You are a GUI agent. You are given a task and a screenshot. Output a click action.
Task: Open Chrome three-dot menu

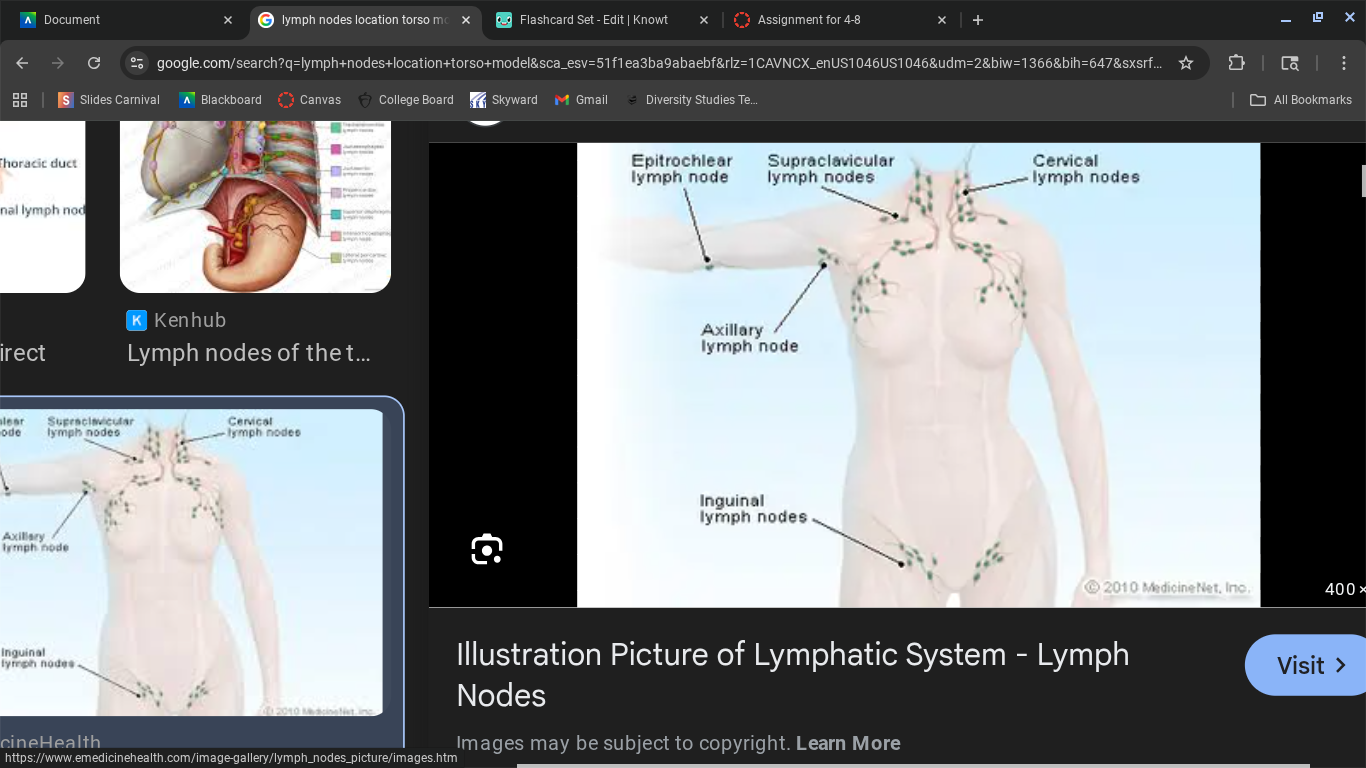1344,63
